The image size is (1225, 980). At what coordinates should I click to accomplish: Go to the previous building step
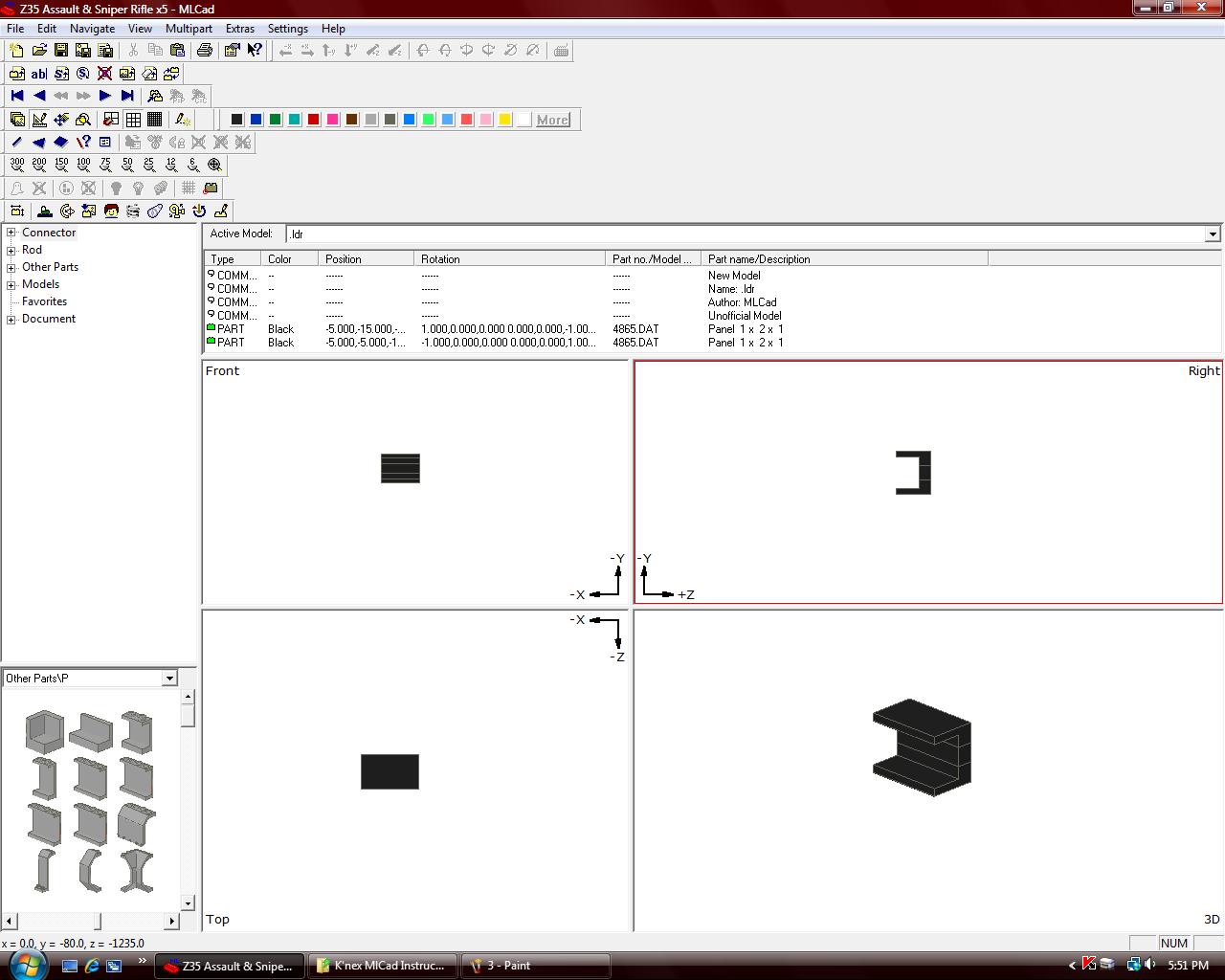39,96
